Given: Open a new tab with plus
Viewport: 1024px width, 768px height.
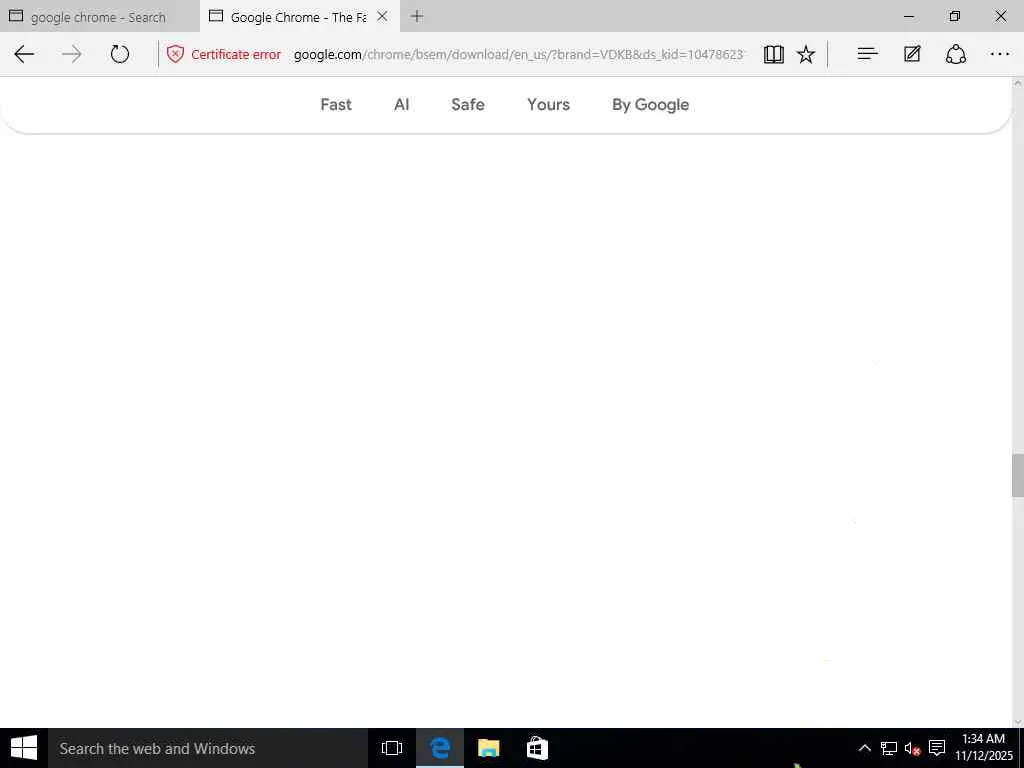Looking at the screenshot, I should pyautogui.click(x=417, y=16).
